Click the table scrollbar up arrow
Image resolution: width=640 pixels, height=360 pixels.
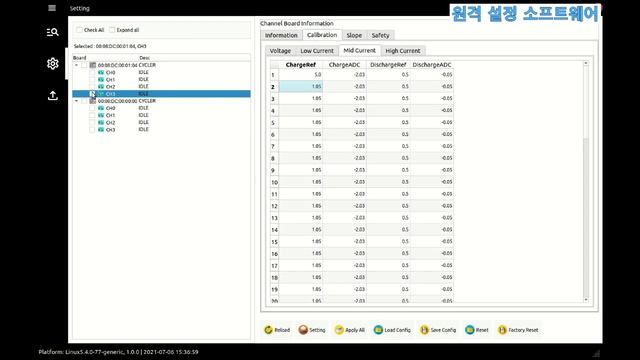pyautogui.click(x=586, y=64)
